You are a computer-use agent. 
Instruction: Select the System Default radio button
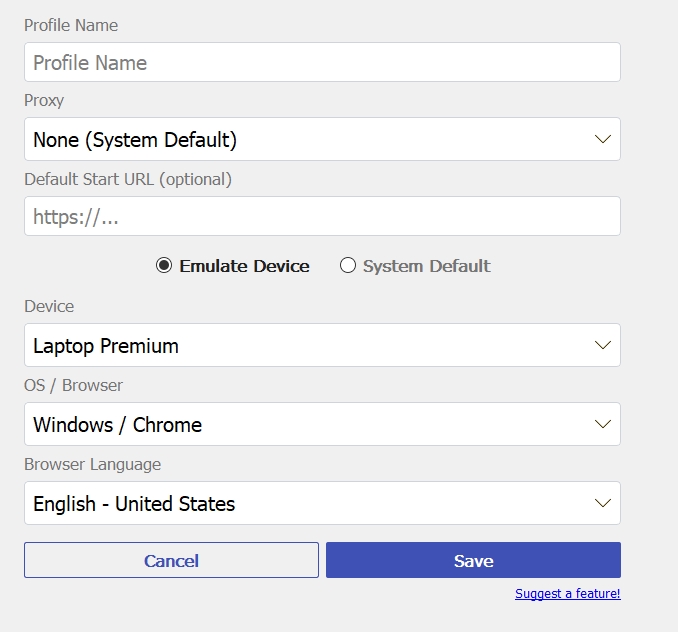coord(348,265)
